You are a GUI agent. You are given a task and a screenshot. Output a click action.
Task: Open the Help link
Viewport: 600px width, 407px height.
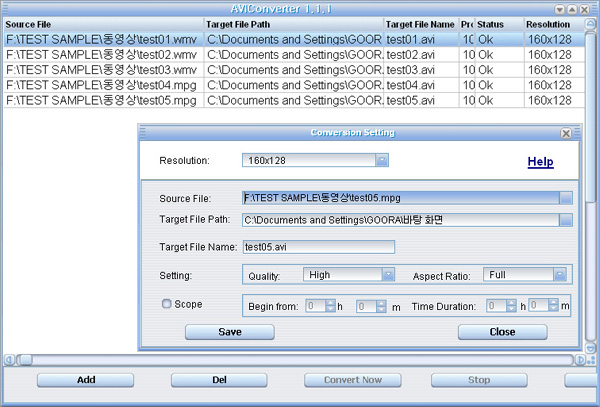coord(540,162)
